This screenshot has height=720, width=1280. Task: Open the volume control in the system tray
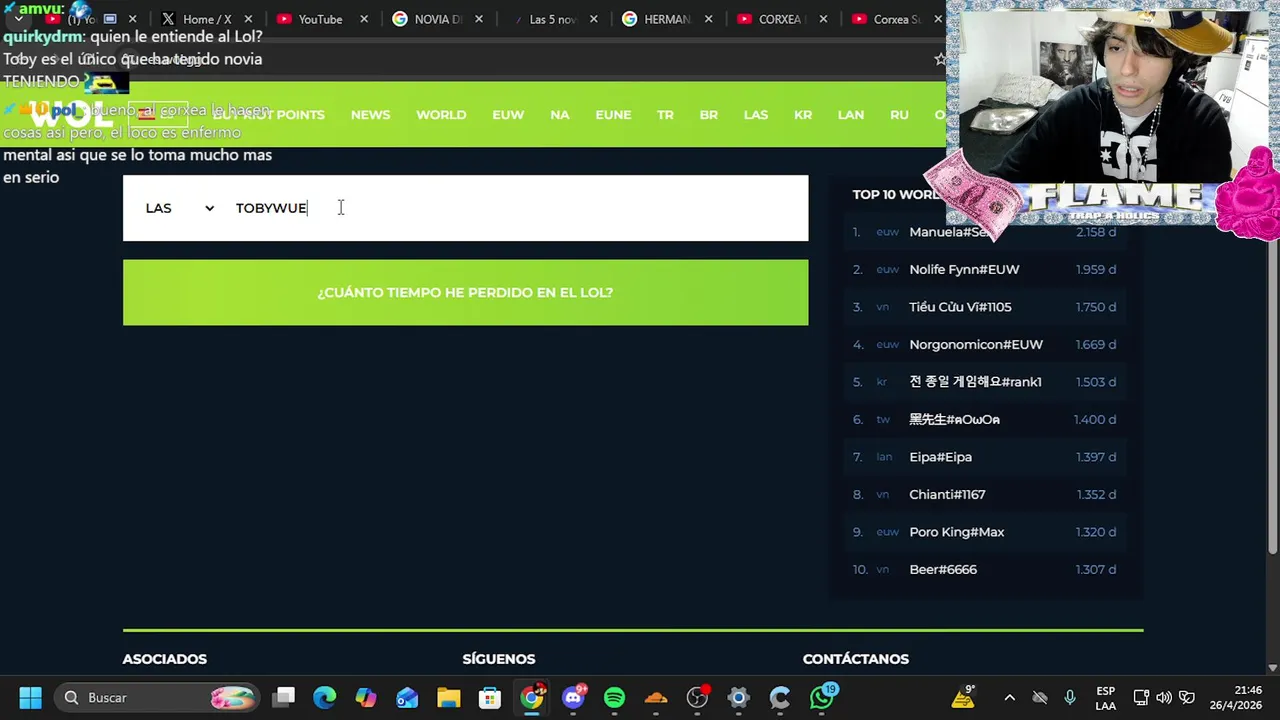click(1164, 697)
